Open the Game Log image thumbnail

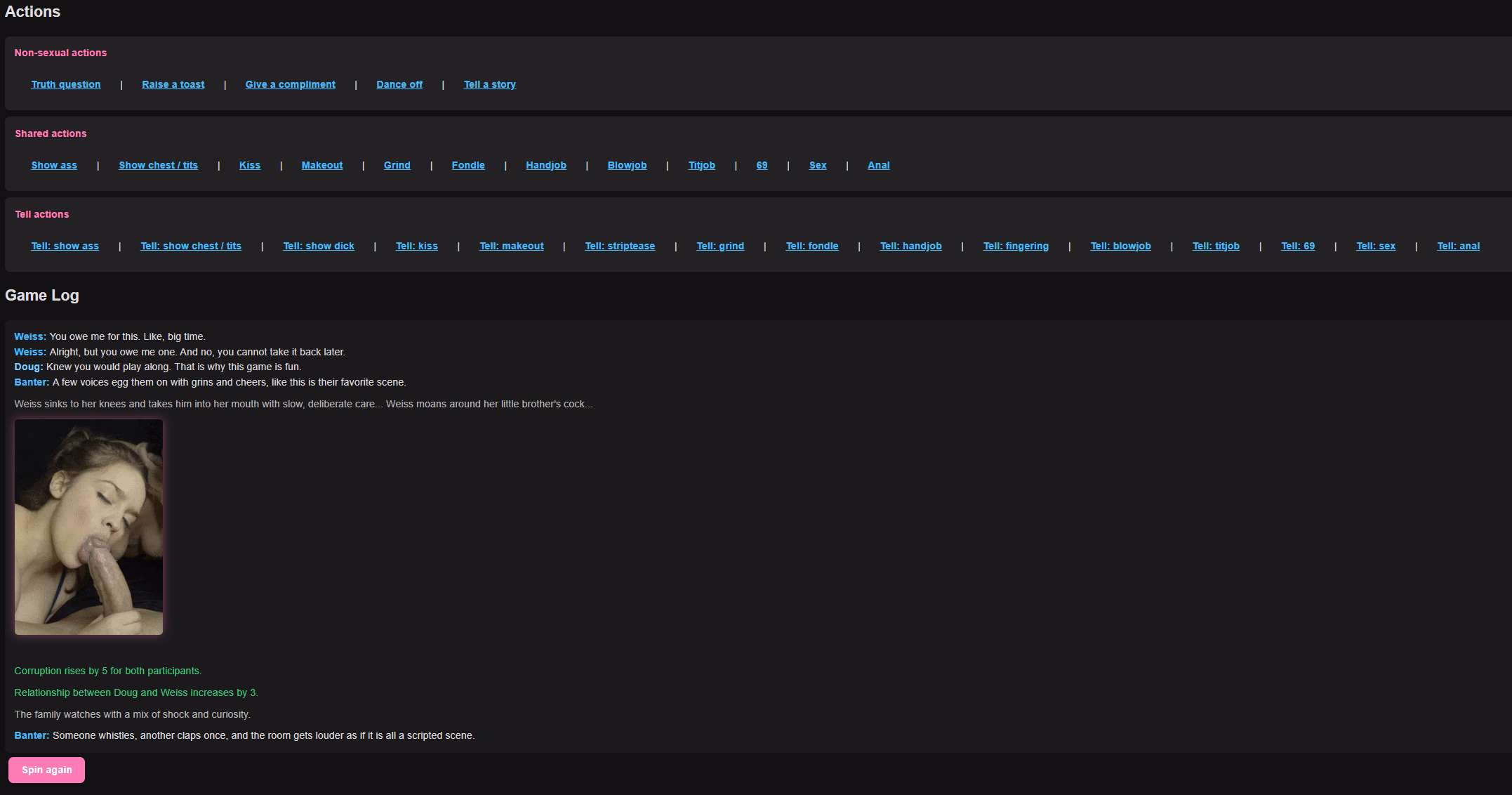(x=89, y=527)
